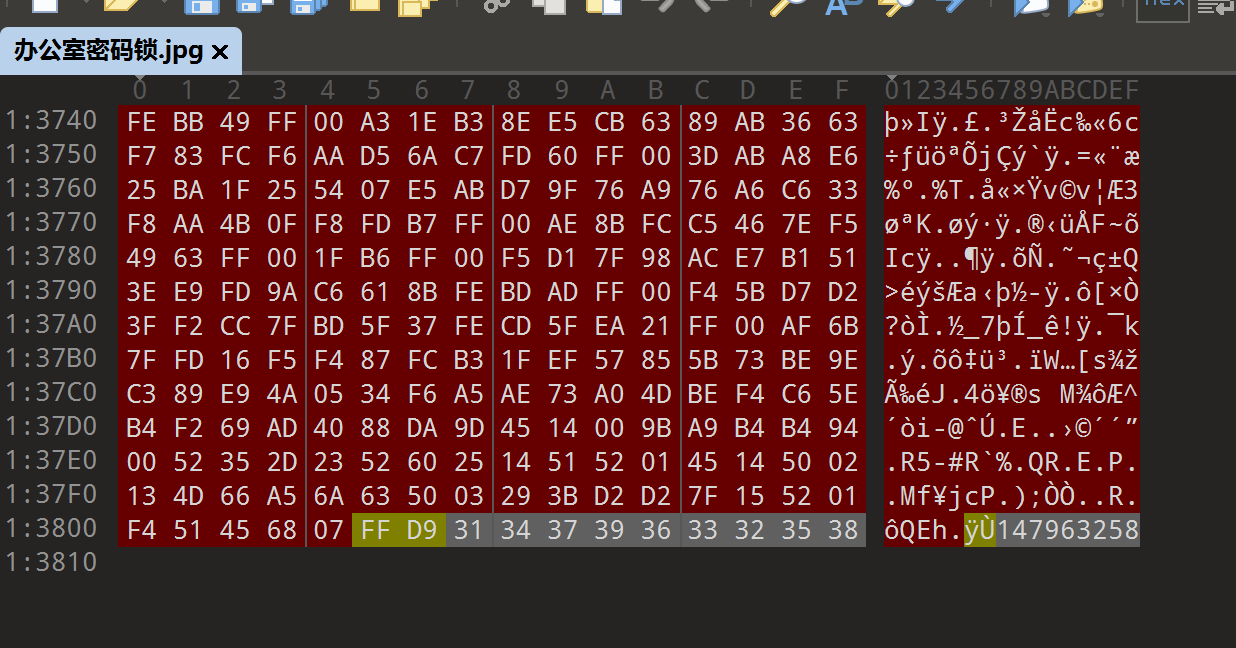This screenshot has width=1236, height=648.
Task: Click byte 31 after the FF D9 marker
Action: 468,530
